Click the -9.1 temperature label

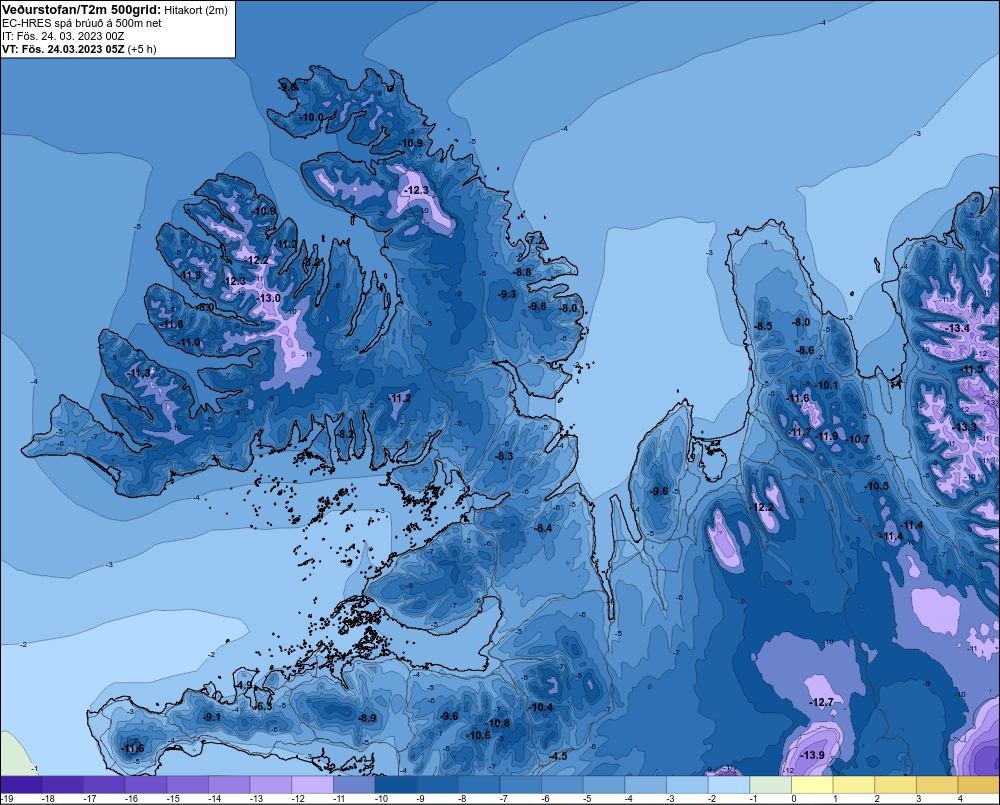tap(212, 718)
